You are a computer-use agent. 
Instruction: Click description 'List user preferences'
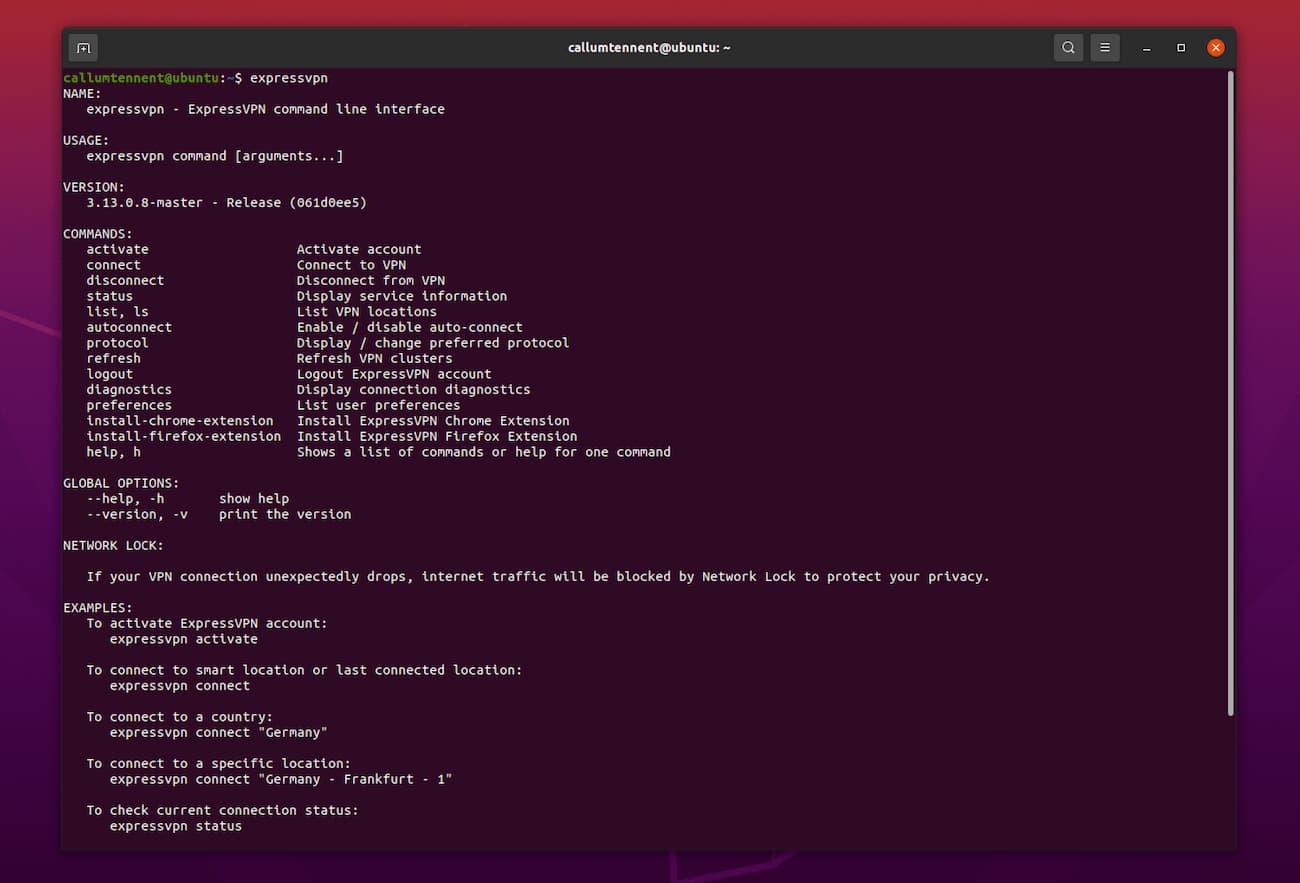tap(379, 405)
